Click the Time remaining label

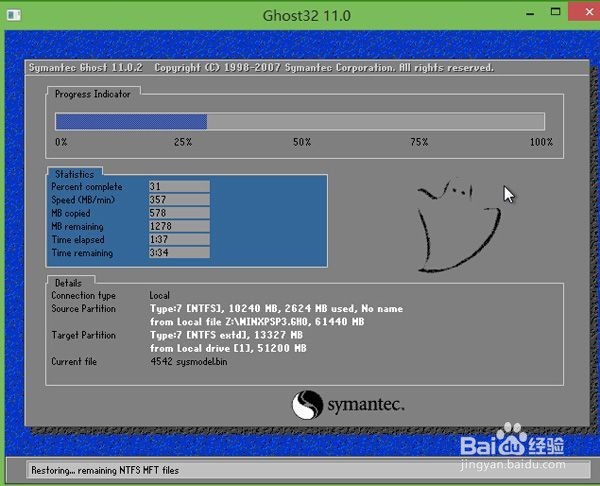click(x=82, y=253)
